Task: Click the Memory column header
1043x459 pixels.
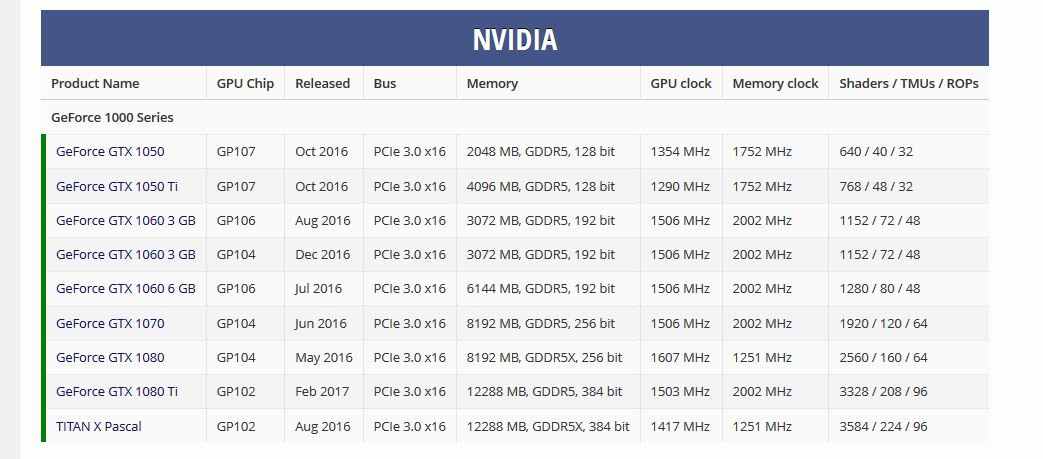Action: (492, 83)
